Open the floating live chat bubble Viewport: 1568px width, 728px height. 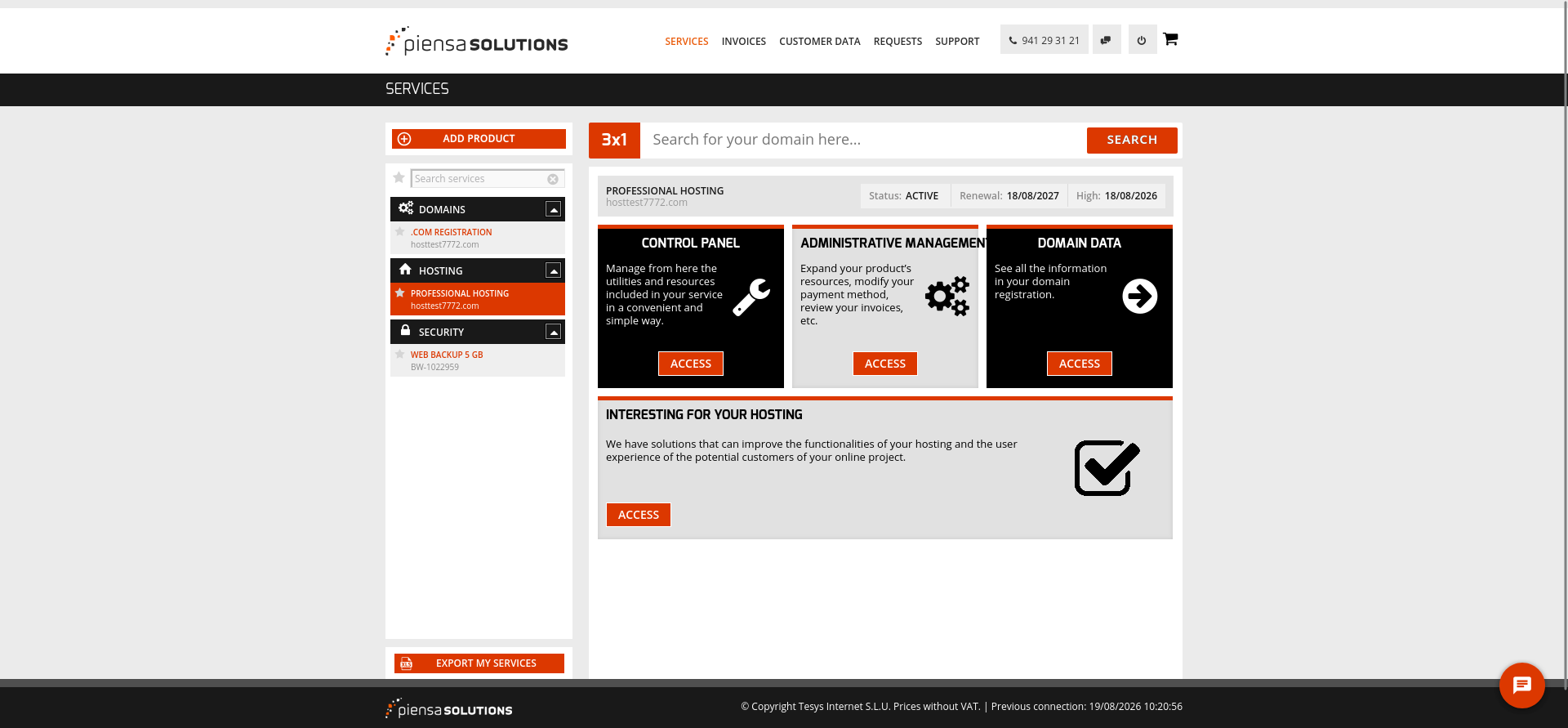pos(1521,685)
